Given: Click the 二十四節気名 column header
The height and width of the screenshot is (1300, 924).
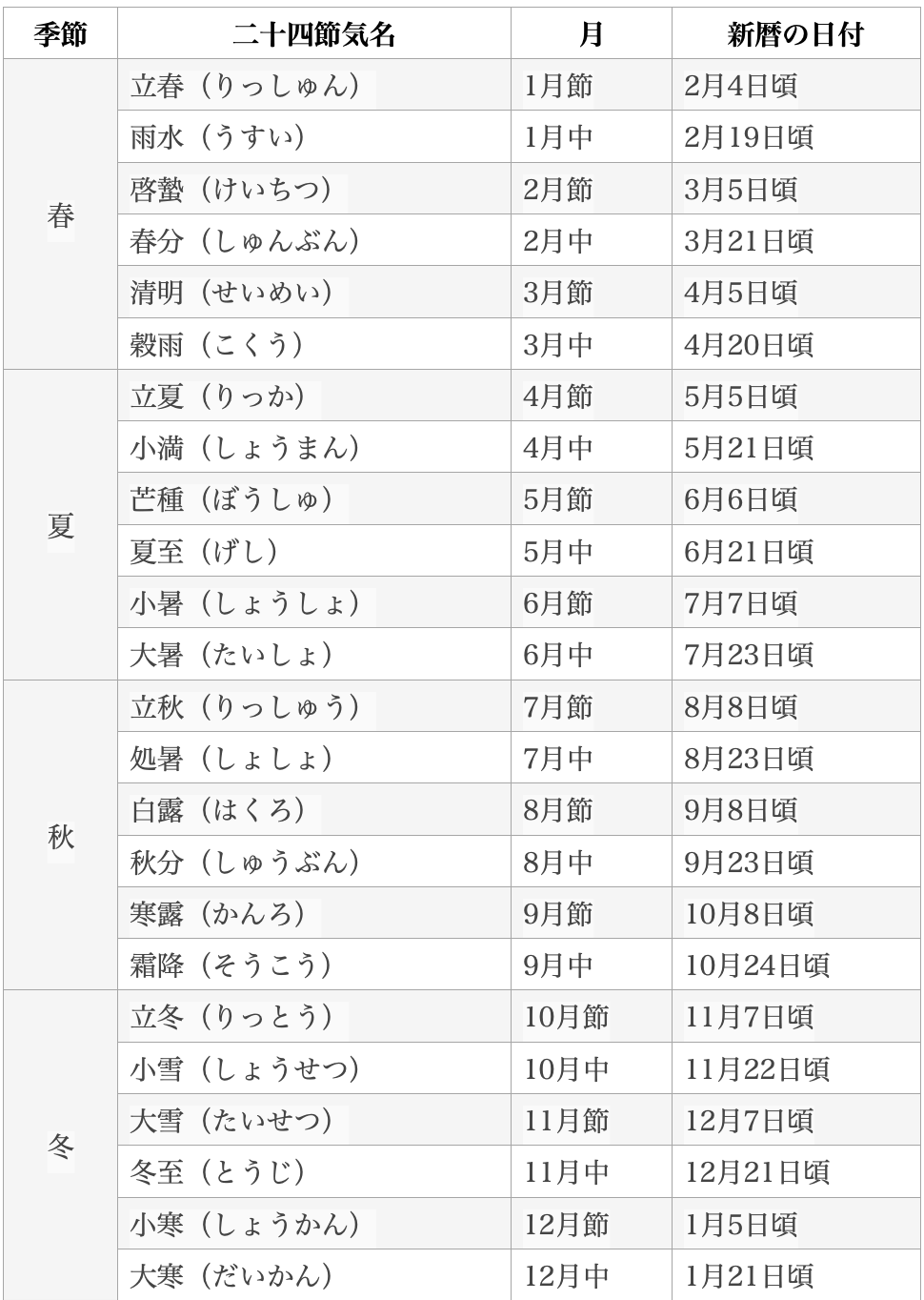Looking at the screenshot, I should (314, 34).
